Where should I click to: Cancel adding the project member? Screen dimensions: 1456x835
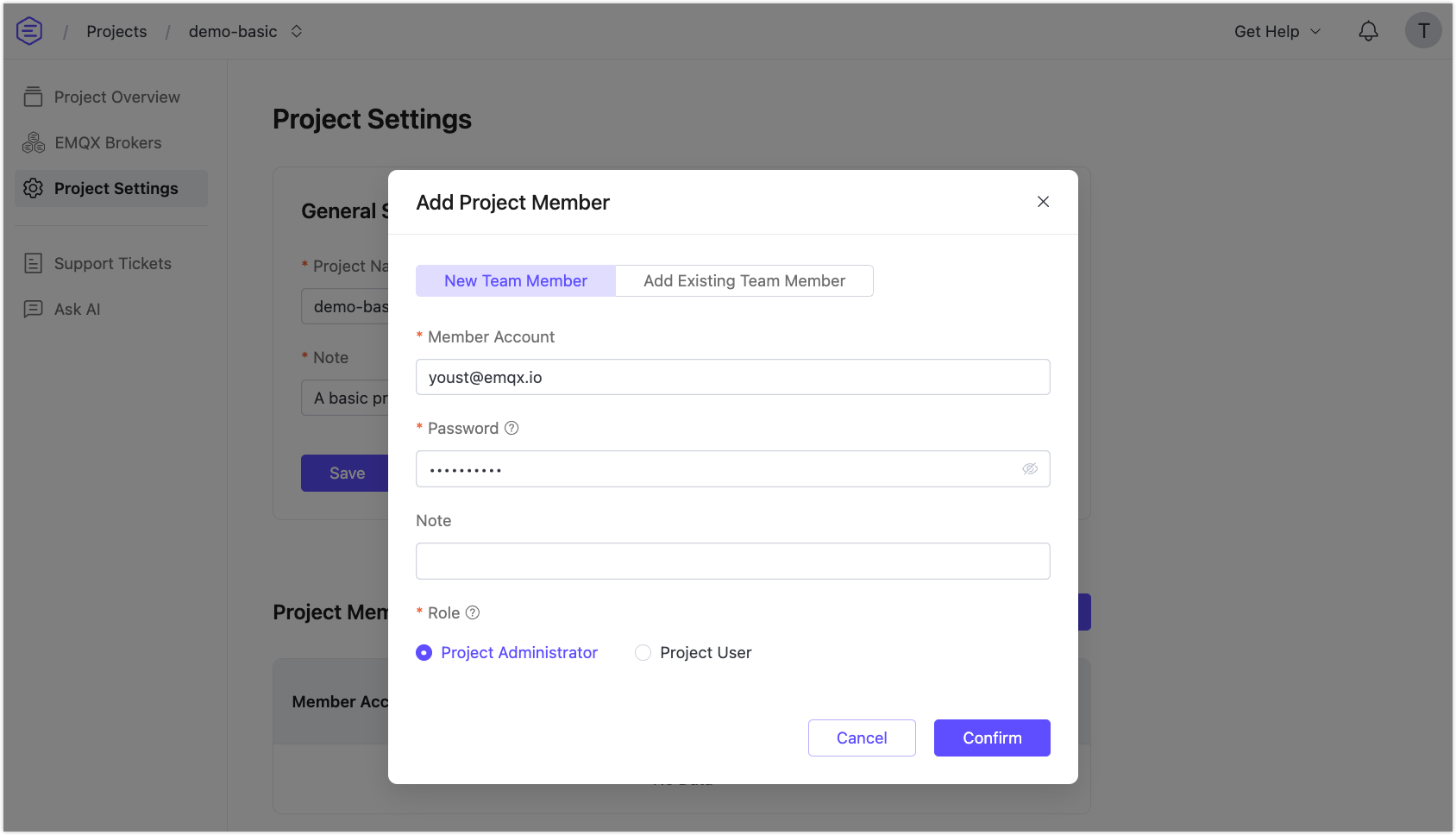pyautogui.click(x=862, y=738)
